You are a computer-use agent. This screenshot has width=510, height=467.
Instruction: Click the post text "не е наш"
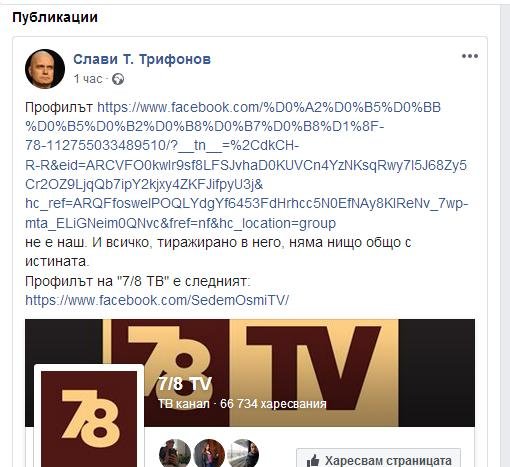pos(55,242)
